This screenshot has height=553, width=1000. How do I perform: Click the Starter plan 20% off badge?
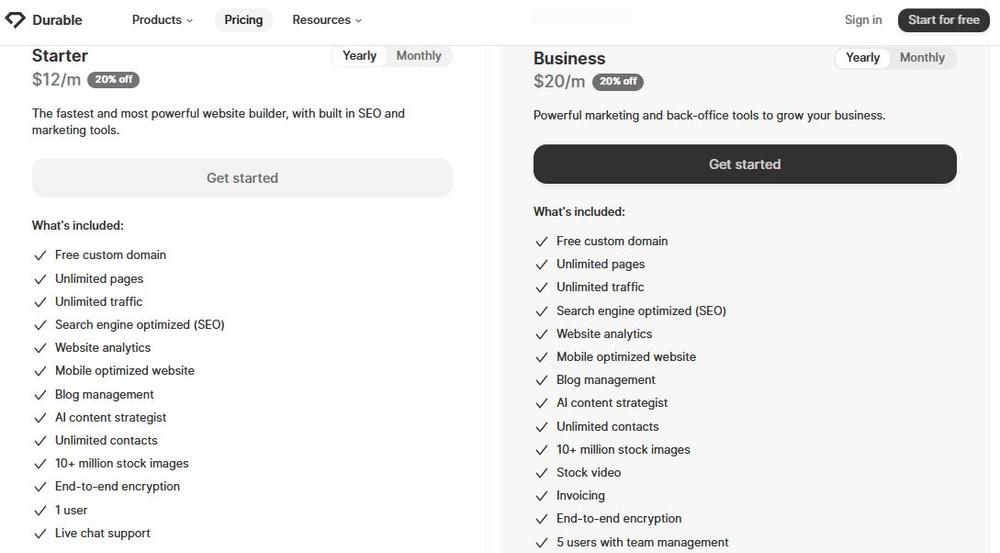113,79
